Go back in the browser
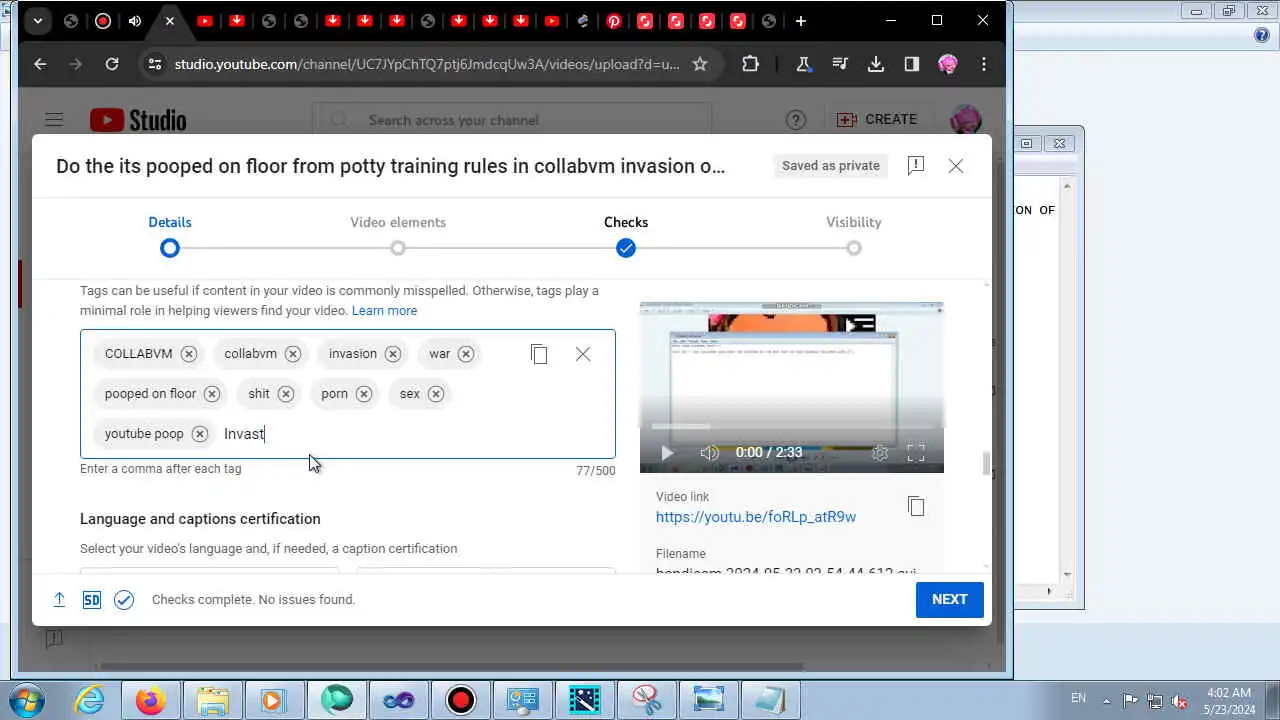Screen dimensions: 1280x720 40,64
